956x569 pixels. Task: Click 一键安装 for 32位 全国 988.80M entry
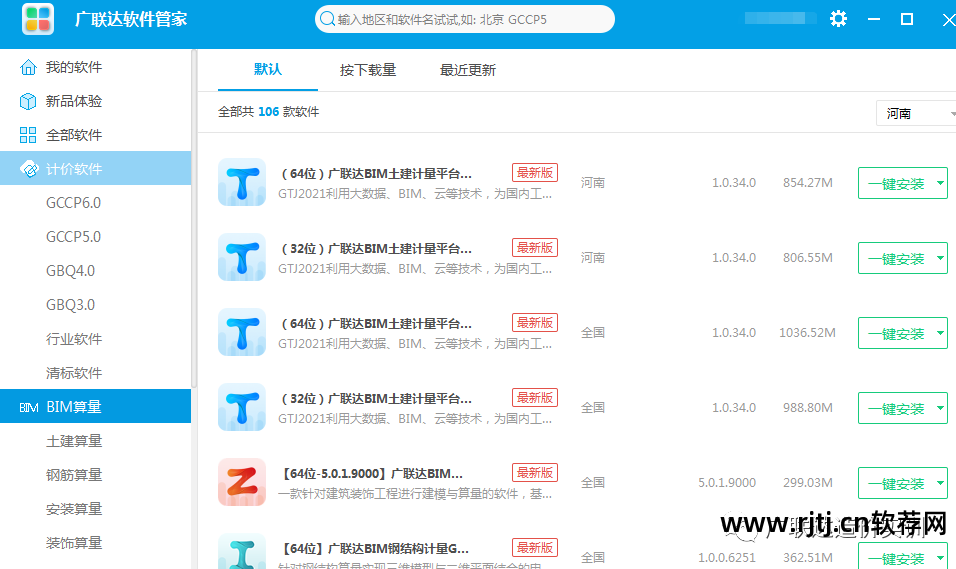click(896, 408)
